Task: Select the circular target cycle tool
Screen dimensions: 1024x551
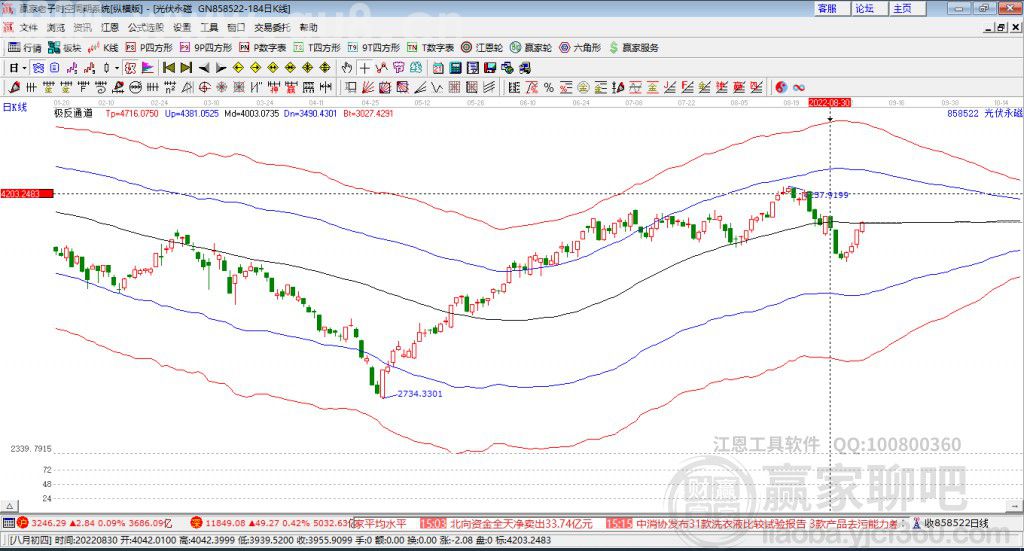Action: point(204,87)
